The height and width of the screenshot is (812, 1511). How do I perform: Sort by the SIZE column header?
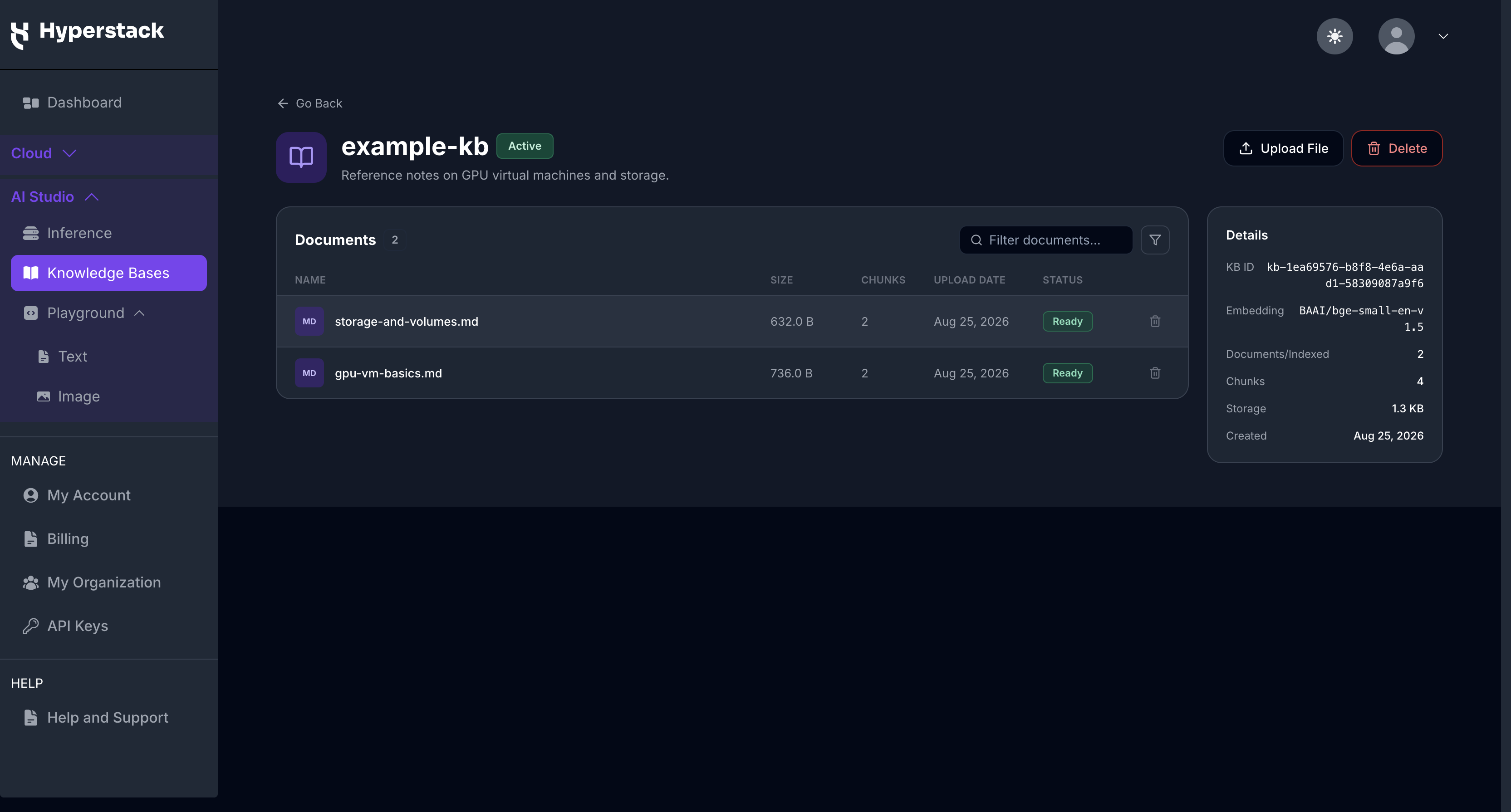[x=781, y=280]
